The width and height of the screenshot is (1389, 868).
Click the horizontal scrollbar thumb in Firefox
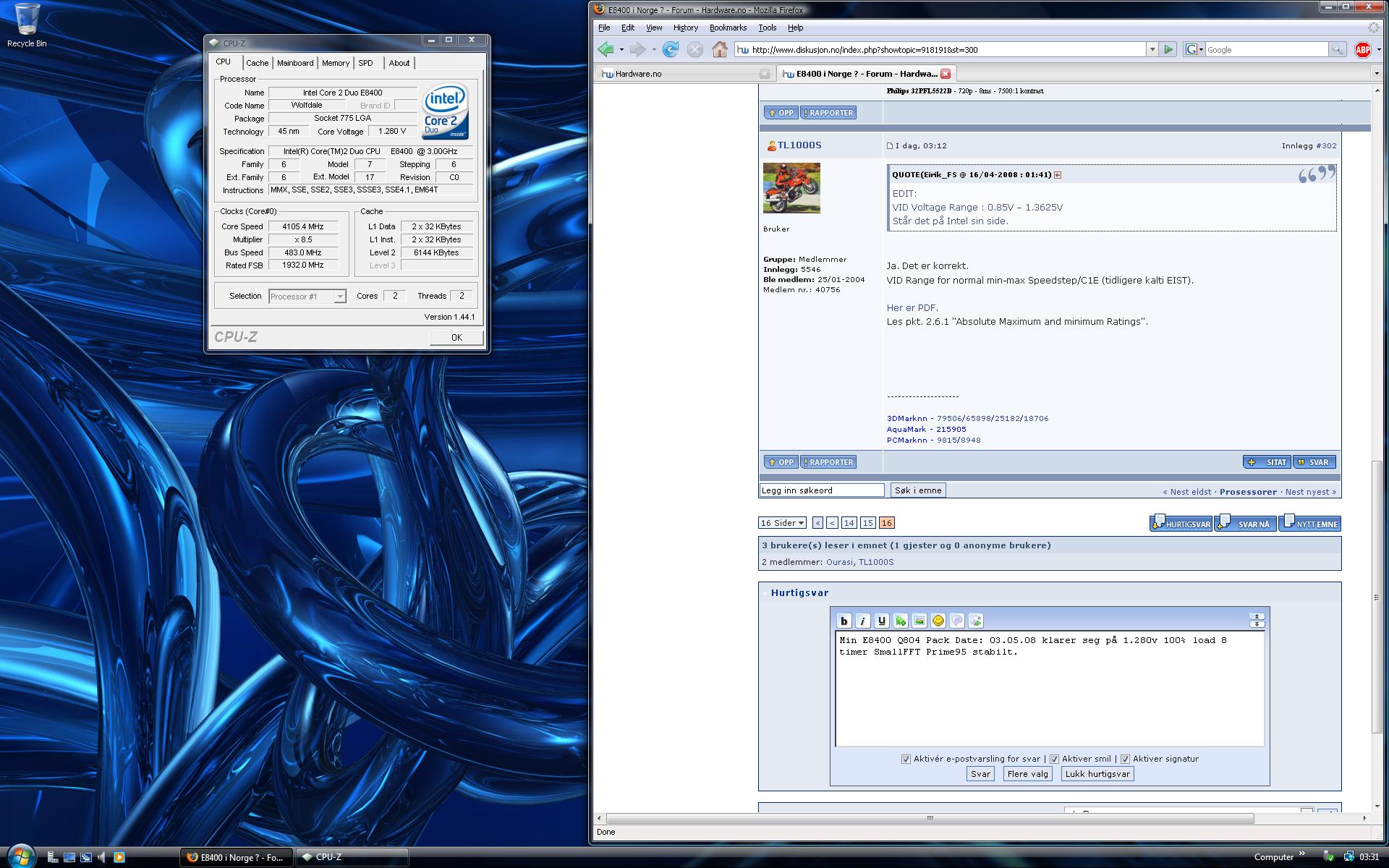[x=930, y=819]
